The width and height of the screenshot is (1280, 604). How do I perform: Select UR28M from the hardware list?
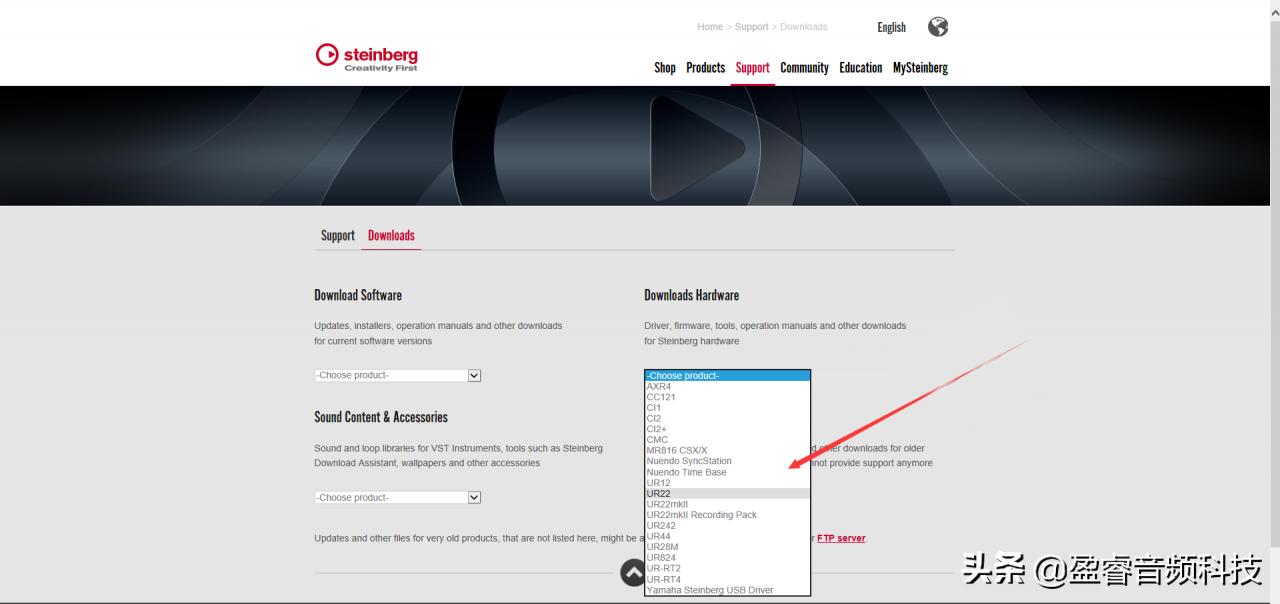click(727, 547)
